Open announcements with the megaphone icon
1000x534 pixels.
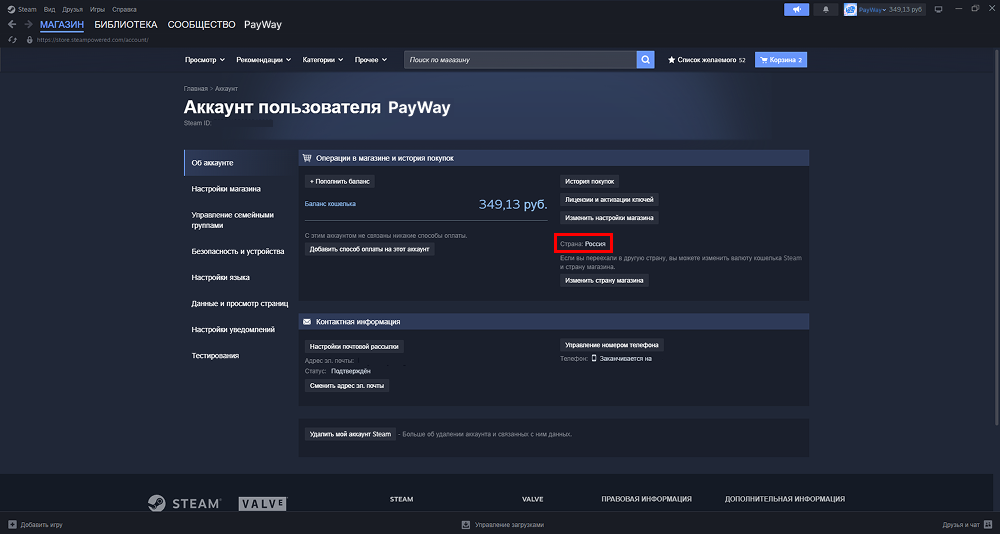click(796, 10)
